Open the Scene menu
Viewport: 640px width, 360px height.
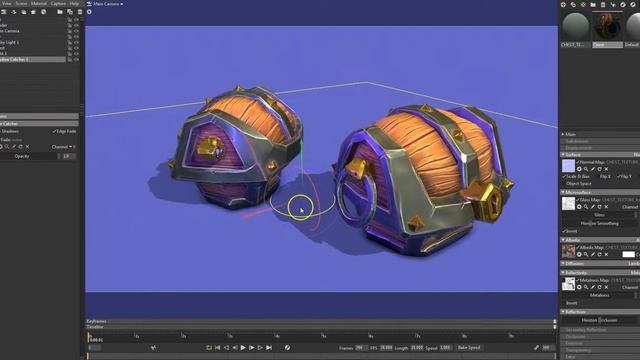[21, 3]
